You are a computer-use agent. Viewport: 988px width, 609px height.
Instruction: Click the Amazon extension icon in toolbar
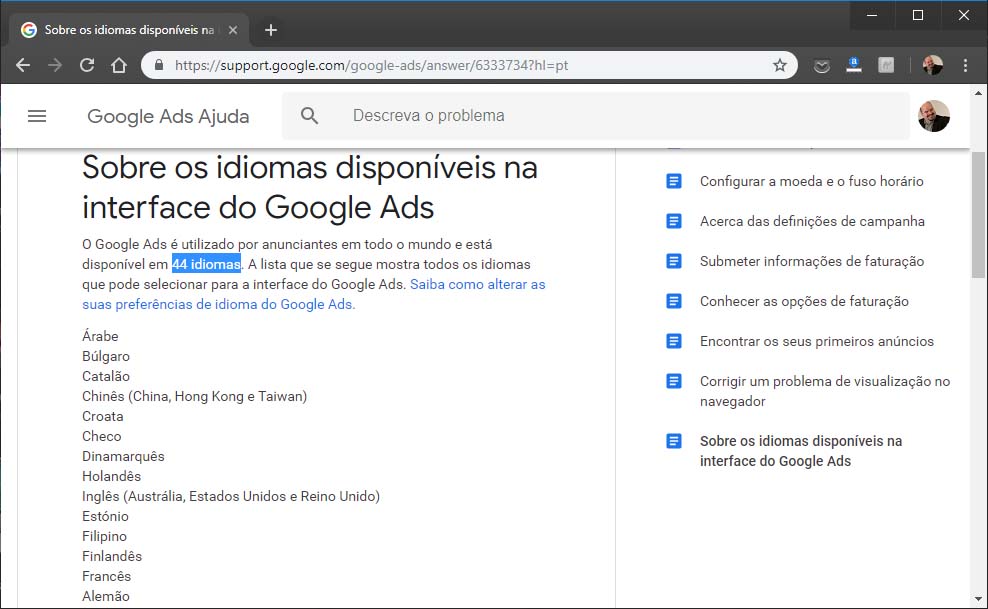coord(854,65)
